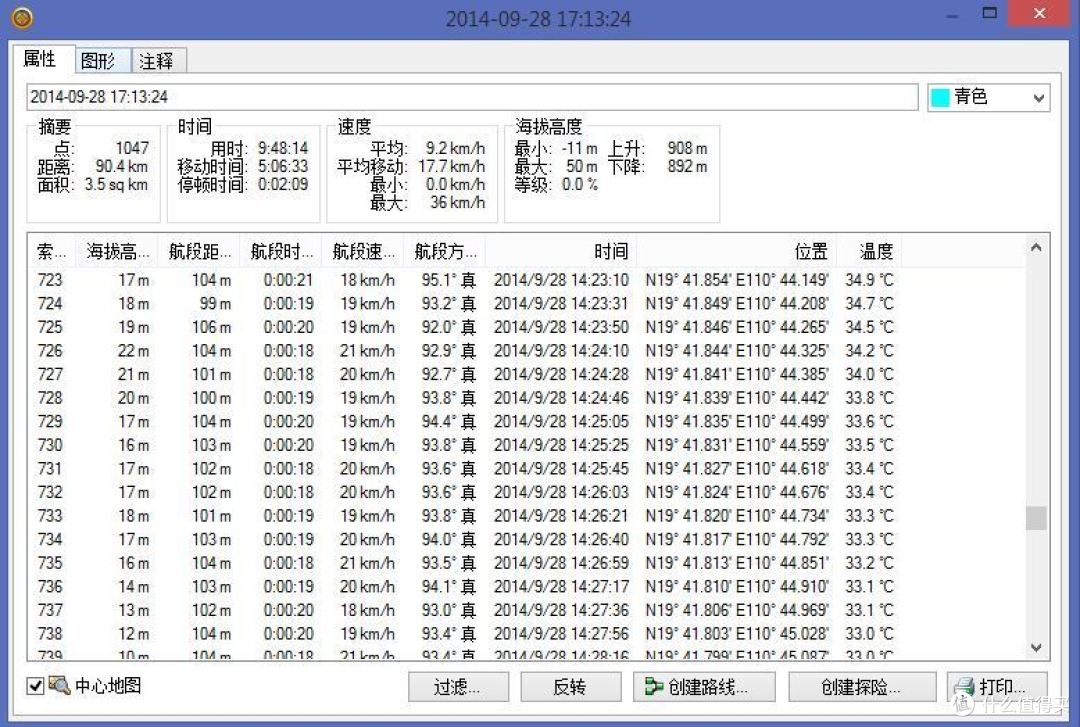This screenshot has height=727, width=1080.
Task: Click the 创建路线... button
Action: tap(704, 686)
